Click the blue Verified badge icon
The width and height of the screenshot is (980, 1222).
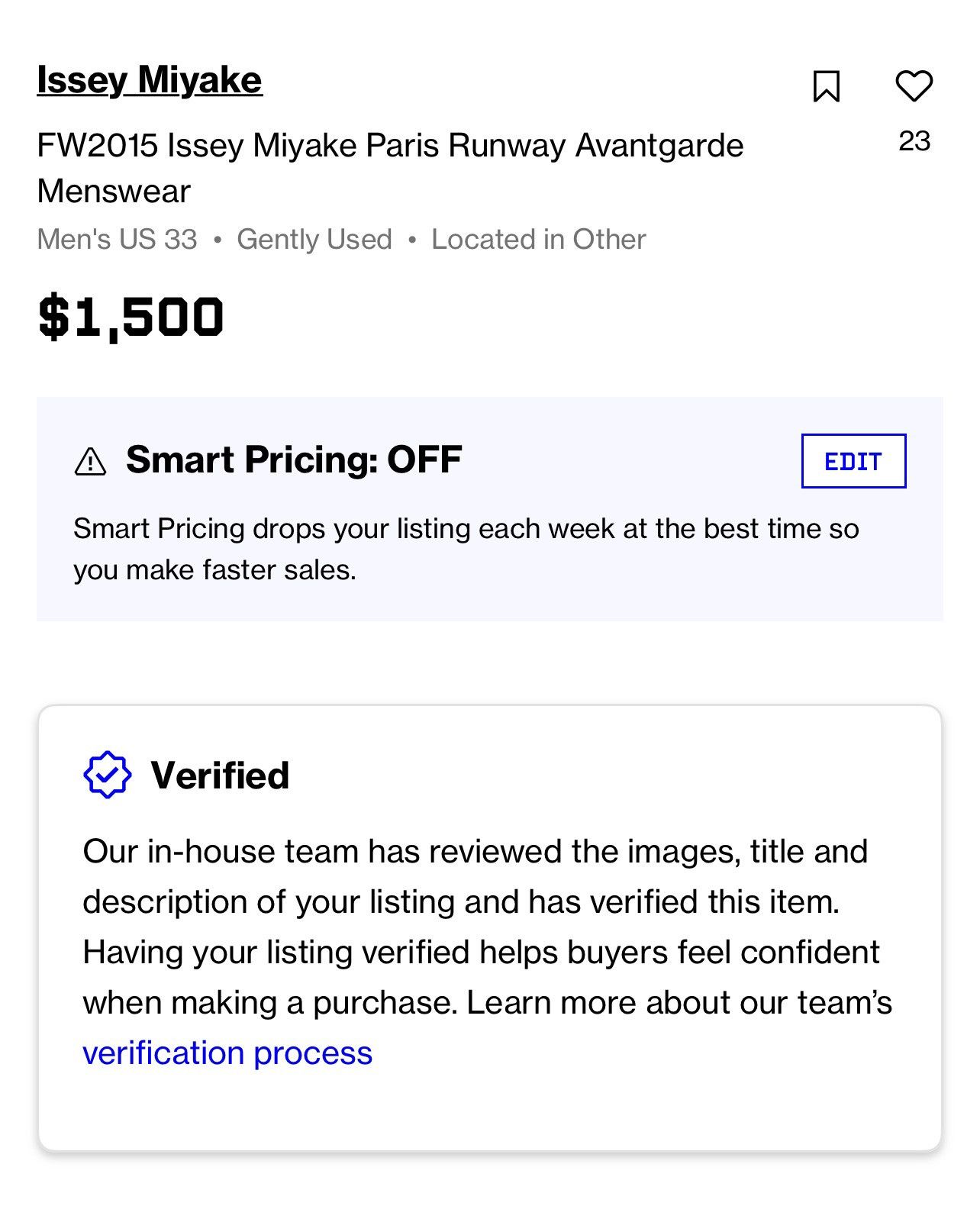pos(107,775)
